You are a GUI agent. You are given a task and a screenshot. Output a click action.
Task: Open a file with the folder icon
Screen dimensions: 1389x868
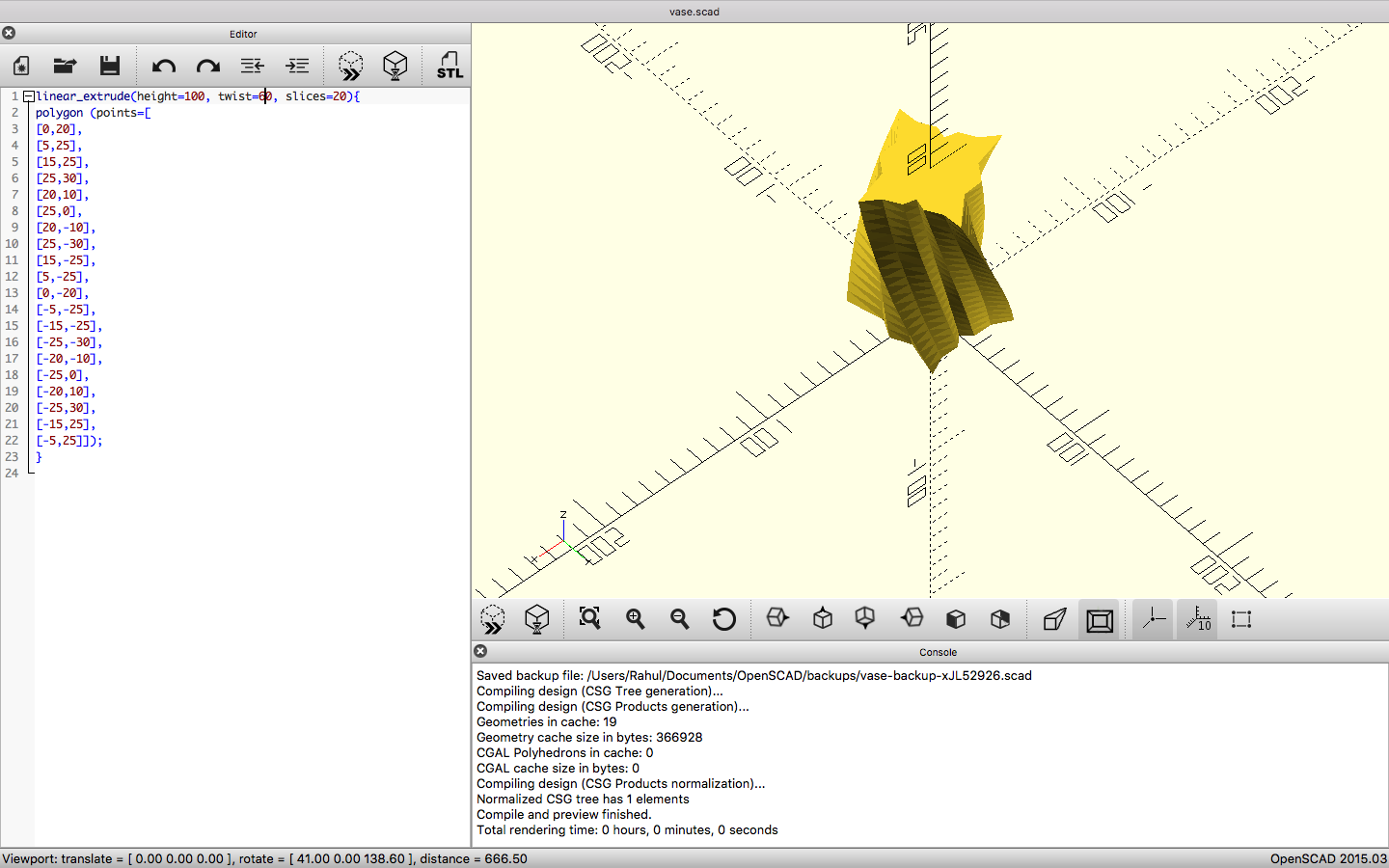[65, 66]
